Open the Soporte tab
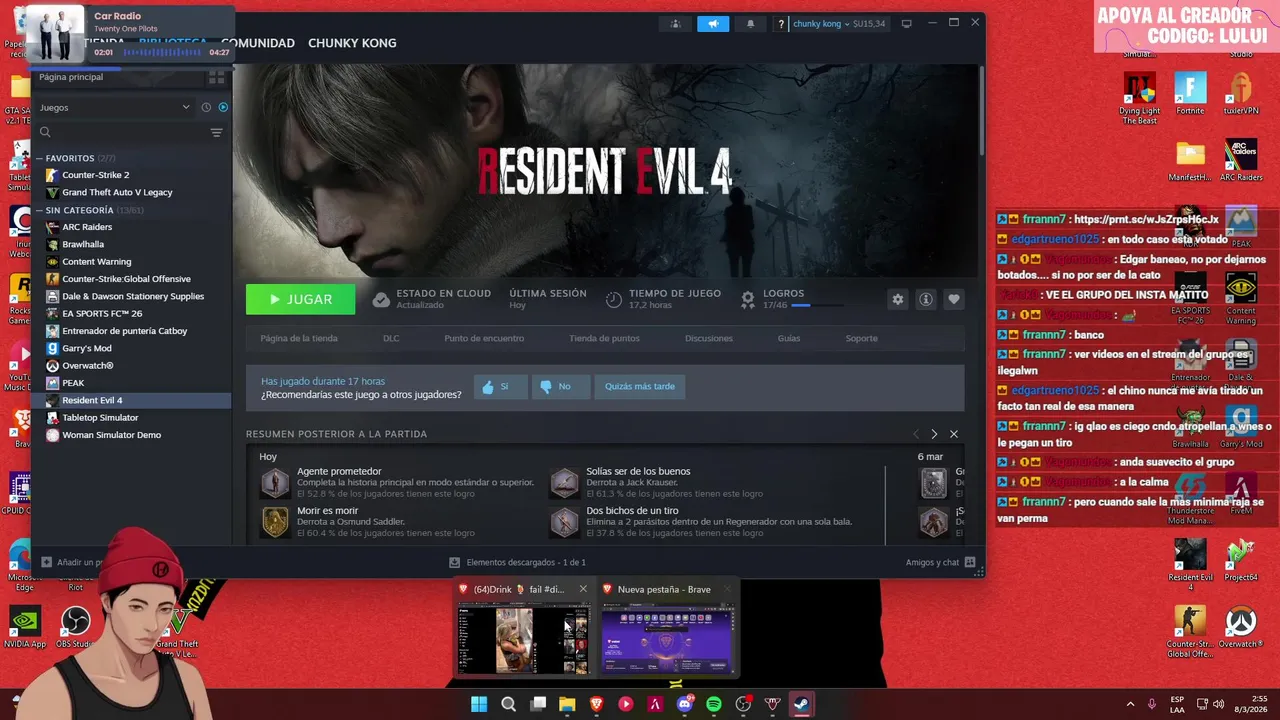 tap(861, 338)
